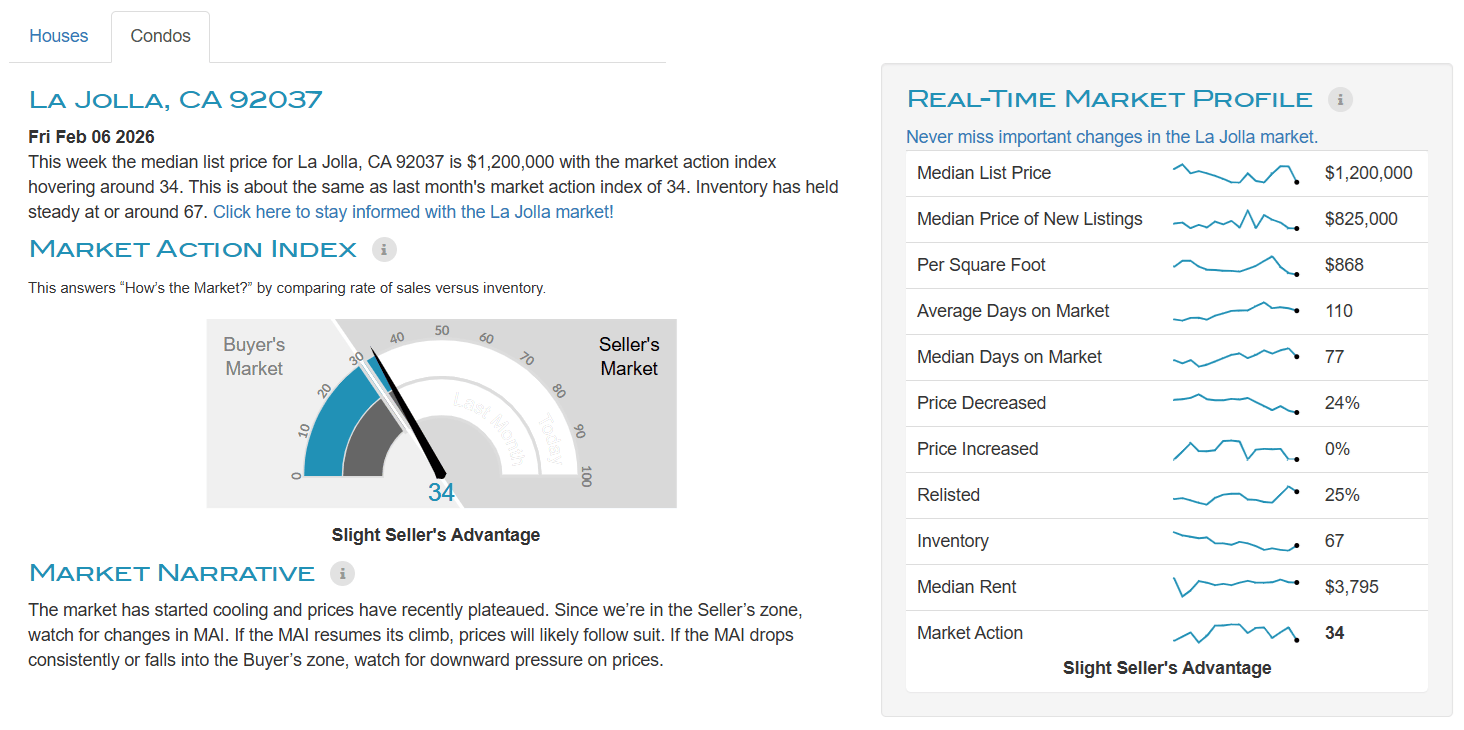Screen dimensions: 1464x730
Task: Click the Market Action row sparkline
Action: tap(1235, 633)
